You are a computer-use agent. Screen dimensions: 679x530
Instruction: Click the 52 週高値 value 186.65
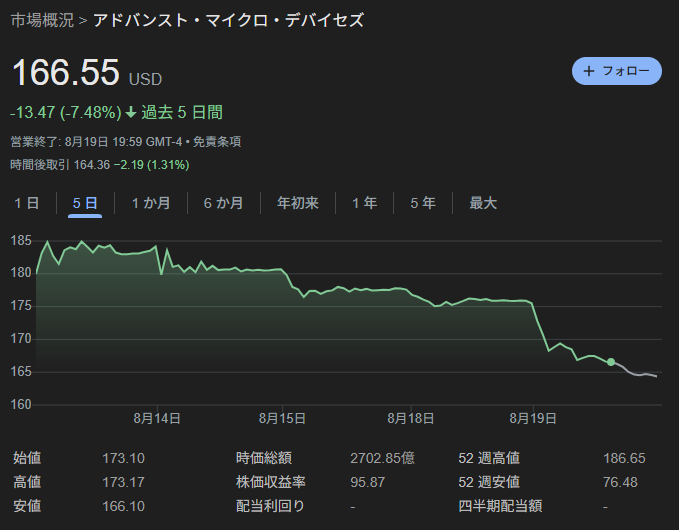pos(624,458)
